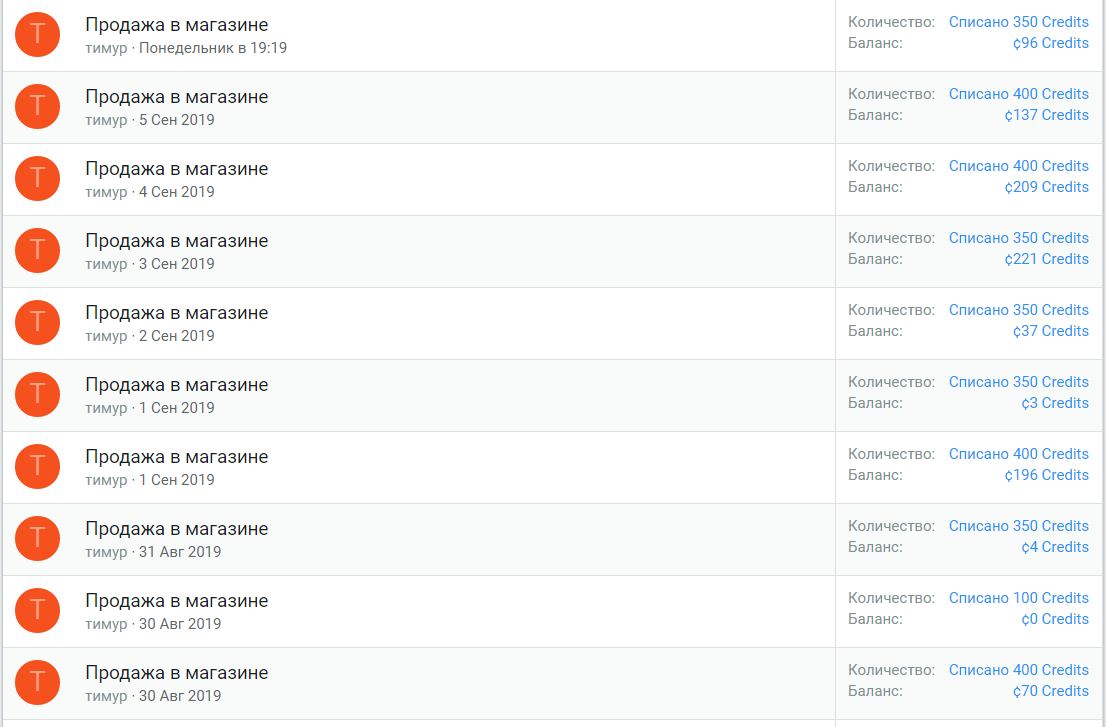Click the T avatar for 2 Сен 2019 sale
Viewport: 1106px width, 727px height.
(x=38, y=322)
